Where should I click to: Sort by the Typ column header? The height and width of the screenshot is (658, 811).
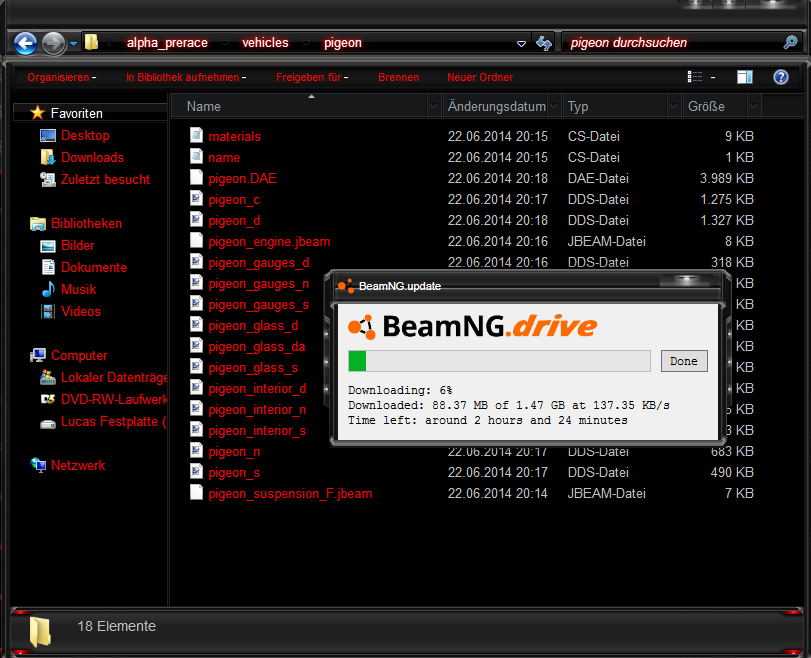tap(615, 106)
